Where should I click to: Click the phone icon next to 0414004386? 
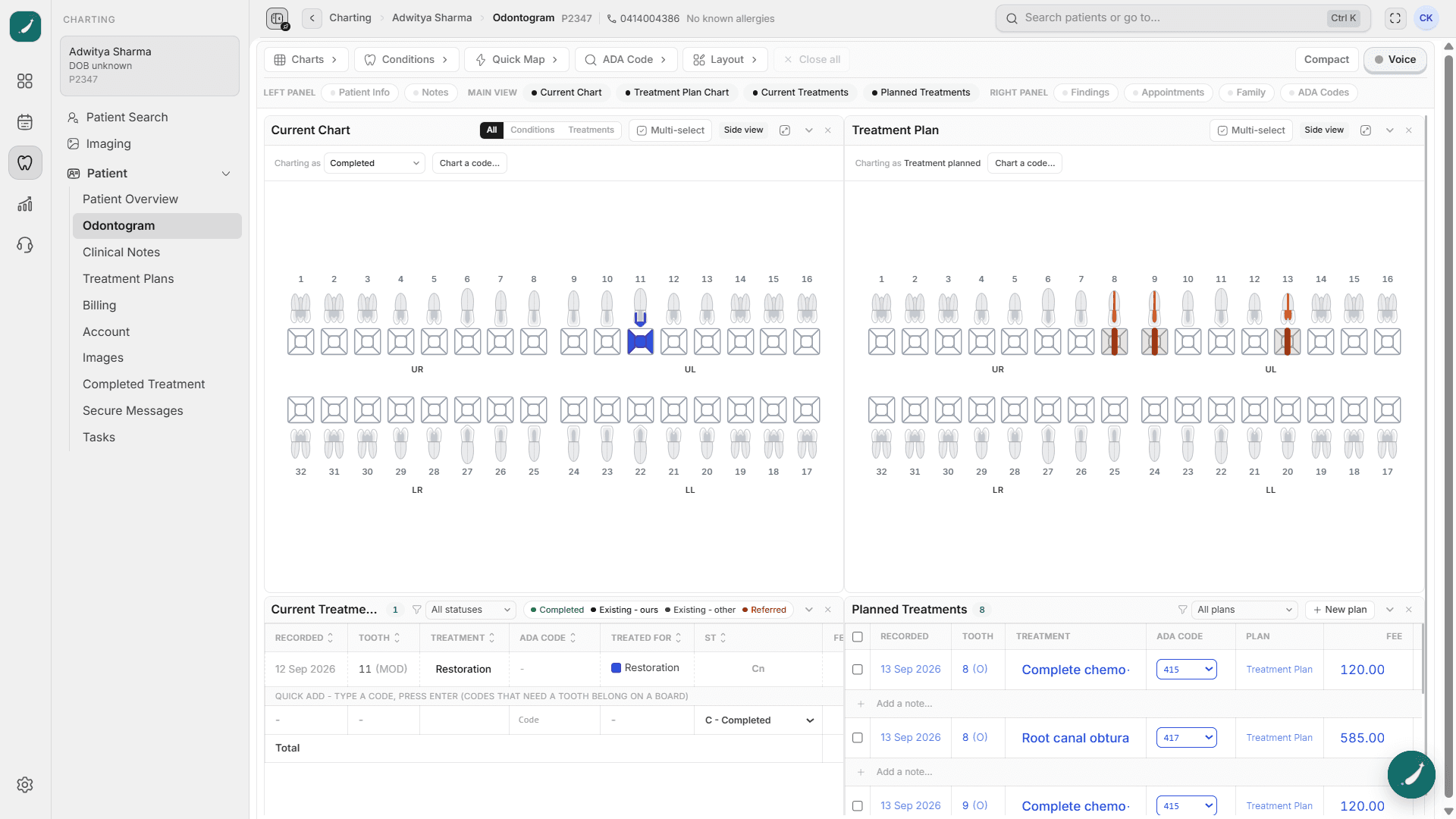[611, 19]
